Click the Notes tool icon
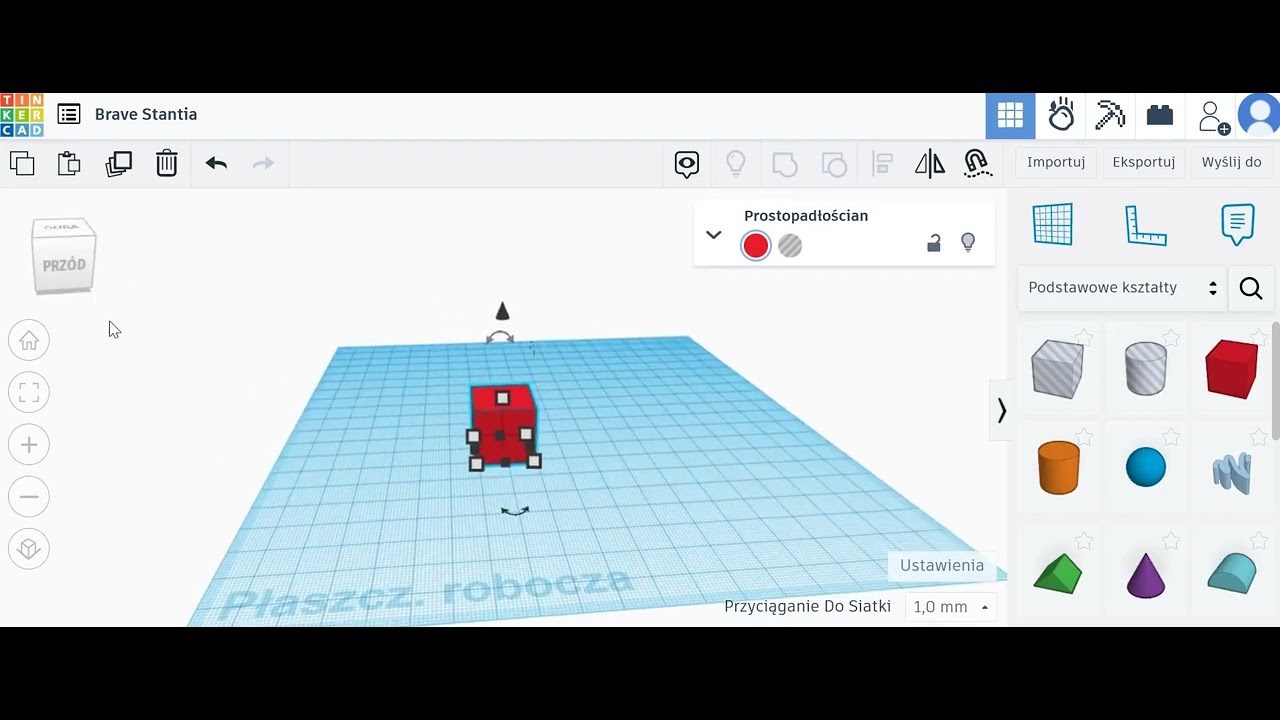Image resolution: width=1280 pixels, height=720 pixels. [x=1238, y=225]
